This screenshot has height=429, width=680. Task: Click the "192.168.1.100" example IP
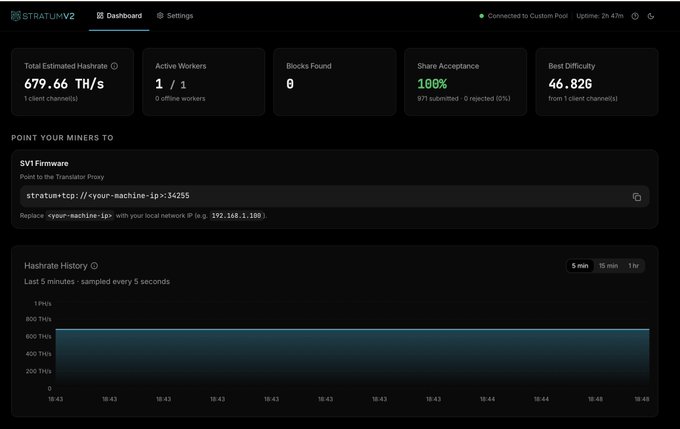click(x=236, y=216)
